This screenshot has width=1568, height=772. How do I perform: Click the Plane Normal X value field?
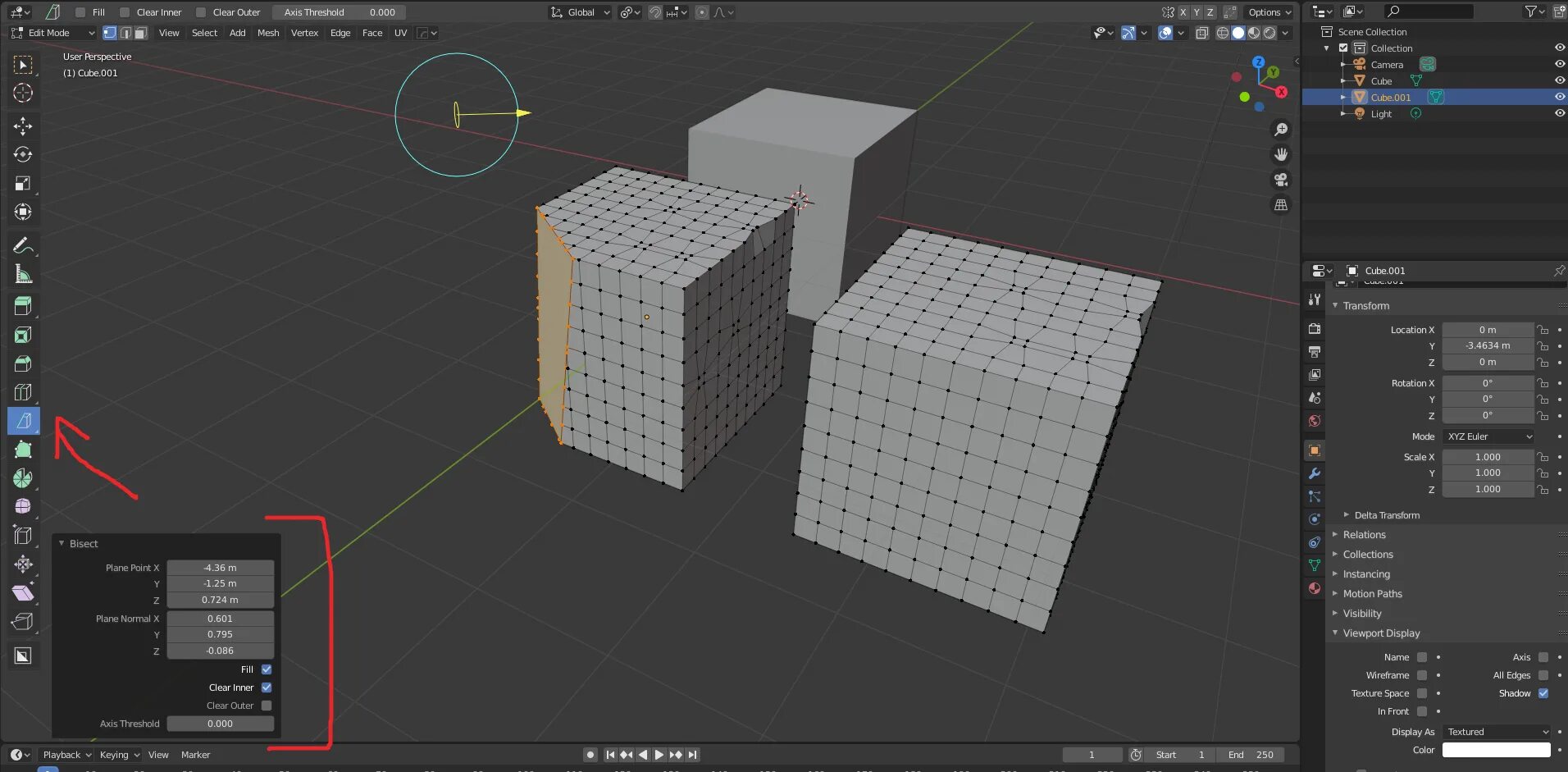221,619
